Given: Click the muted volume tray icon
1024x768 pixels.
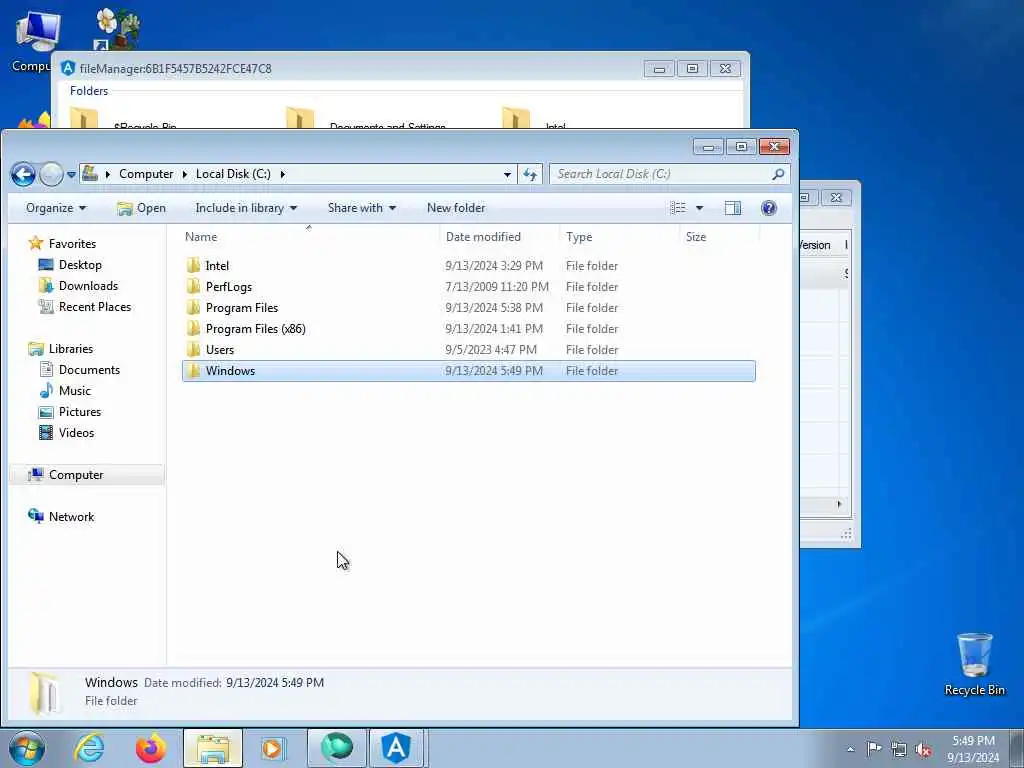Looking at the screenshot, I should pyautogui.click(x=923, y=750).
